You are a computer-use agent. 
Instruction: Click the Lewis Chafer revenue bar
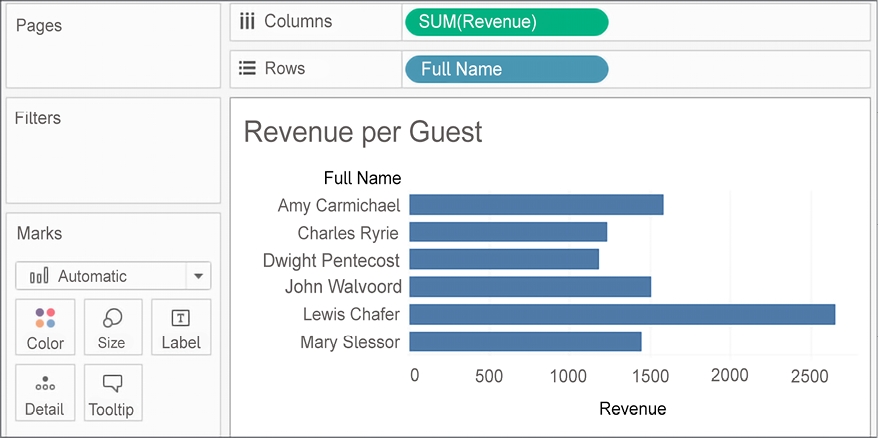pyautogui.click(x=621, y=314)
